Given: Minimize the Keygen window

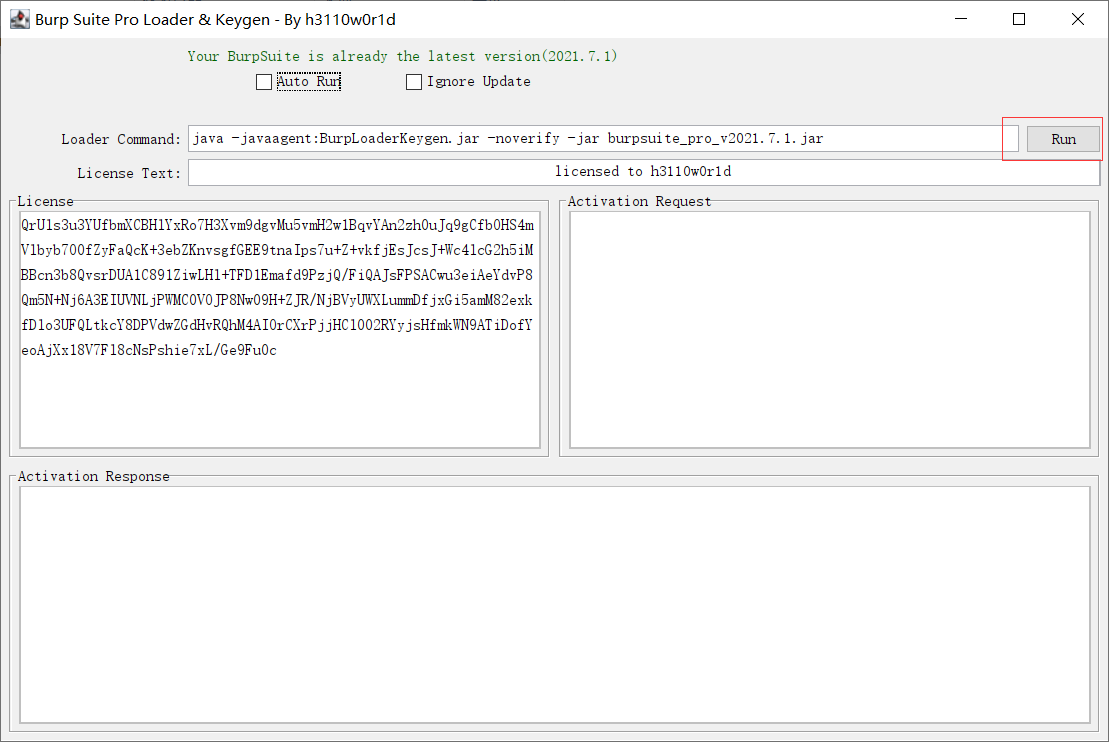Looking at the screenshot, I should 960,19.
